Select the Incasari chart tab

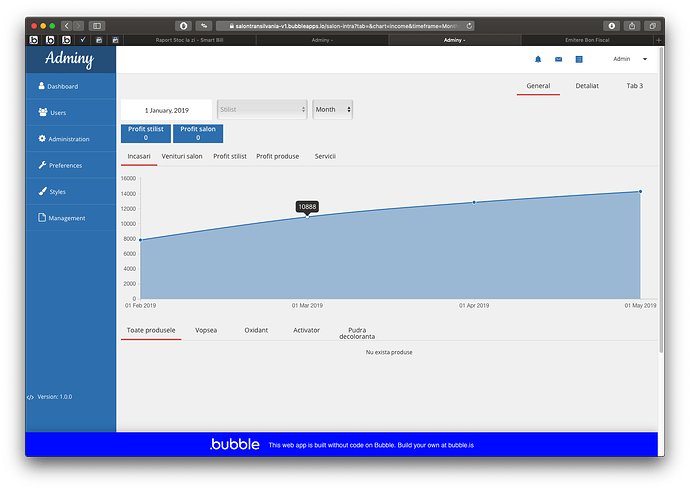139,156
